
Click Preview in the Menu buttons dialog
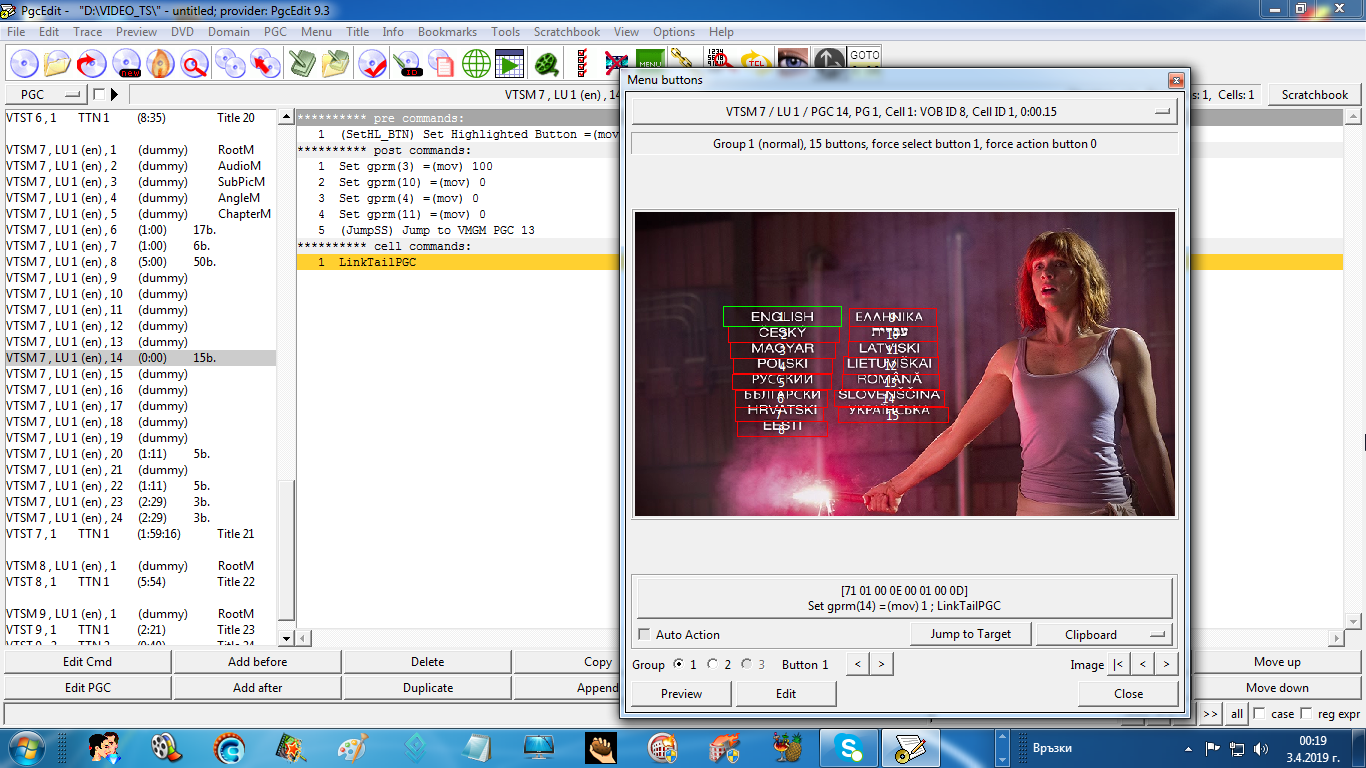tap(682, 694)
